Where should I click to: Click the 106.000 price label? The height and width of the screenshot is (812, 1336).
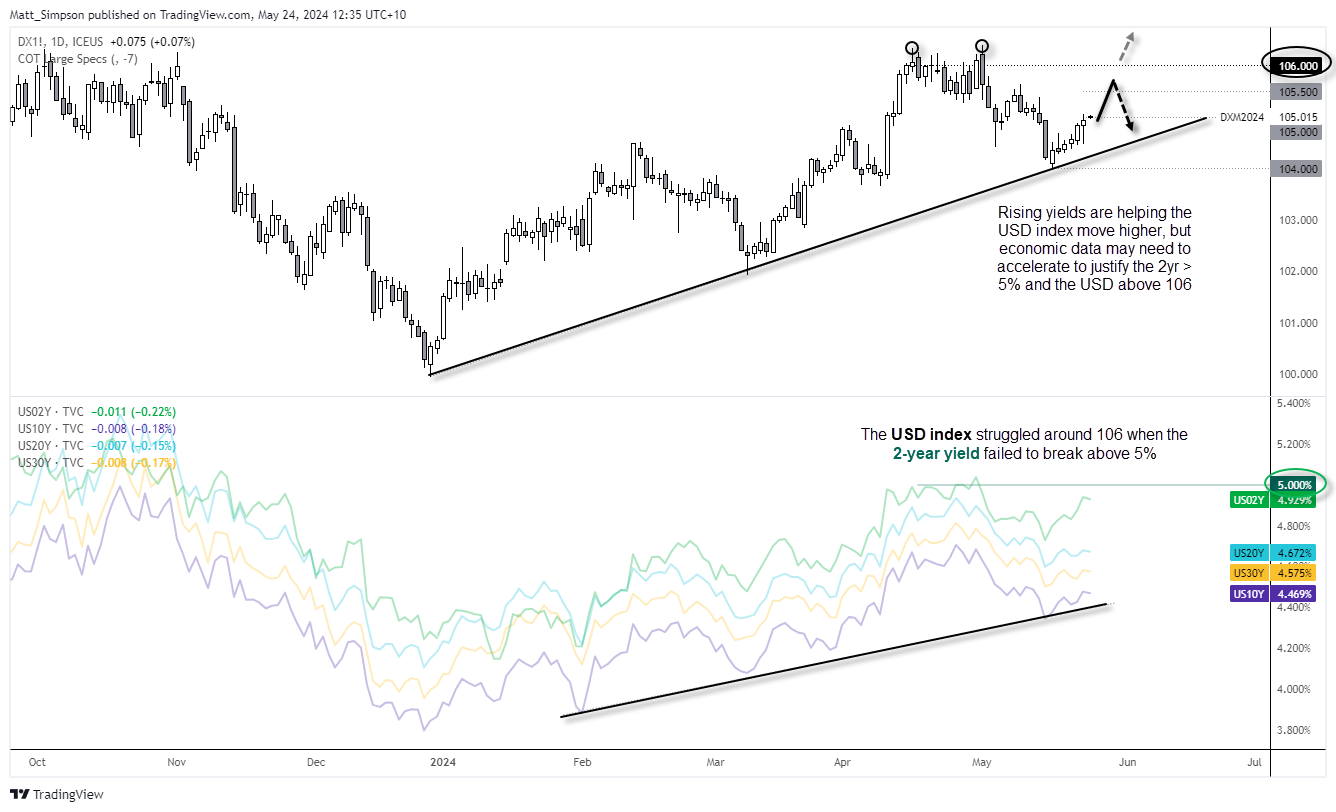[x=1299, y=65]
